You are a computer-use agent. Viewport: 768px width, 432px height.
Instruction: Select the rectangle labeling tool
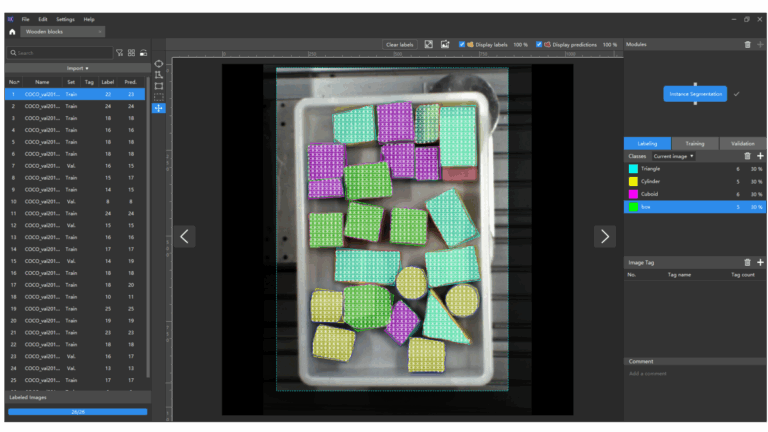click(x=159, y=86)
